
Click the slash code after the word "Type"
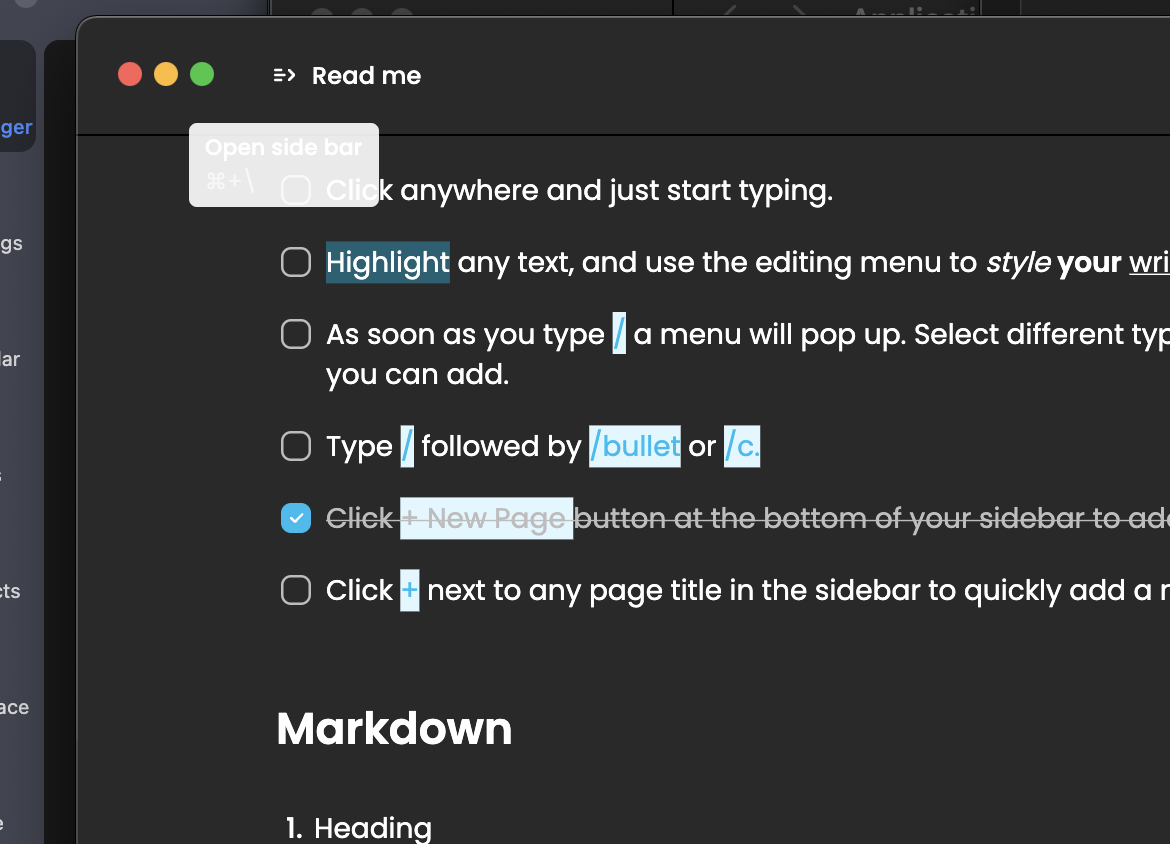click(x=407, y=446)
